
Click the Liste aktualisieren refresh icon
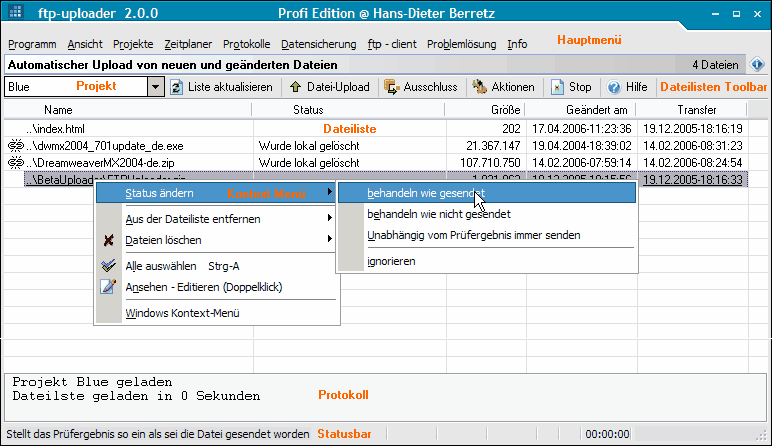(x=177, y=87)
